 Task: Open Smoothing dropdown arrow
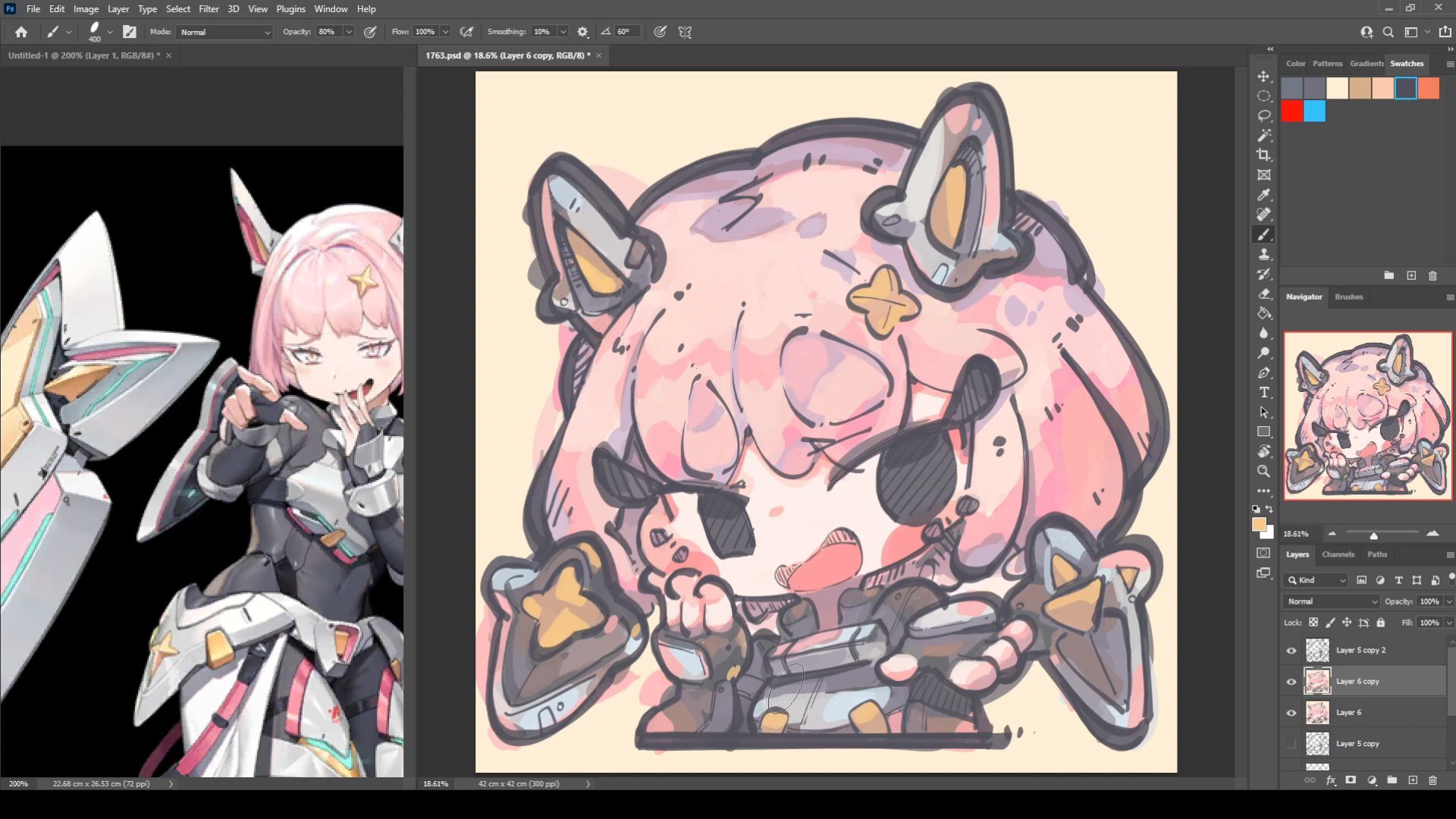pos(563,32)
